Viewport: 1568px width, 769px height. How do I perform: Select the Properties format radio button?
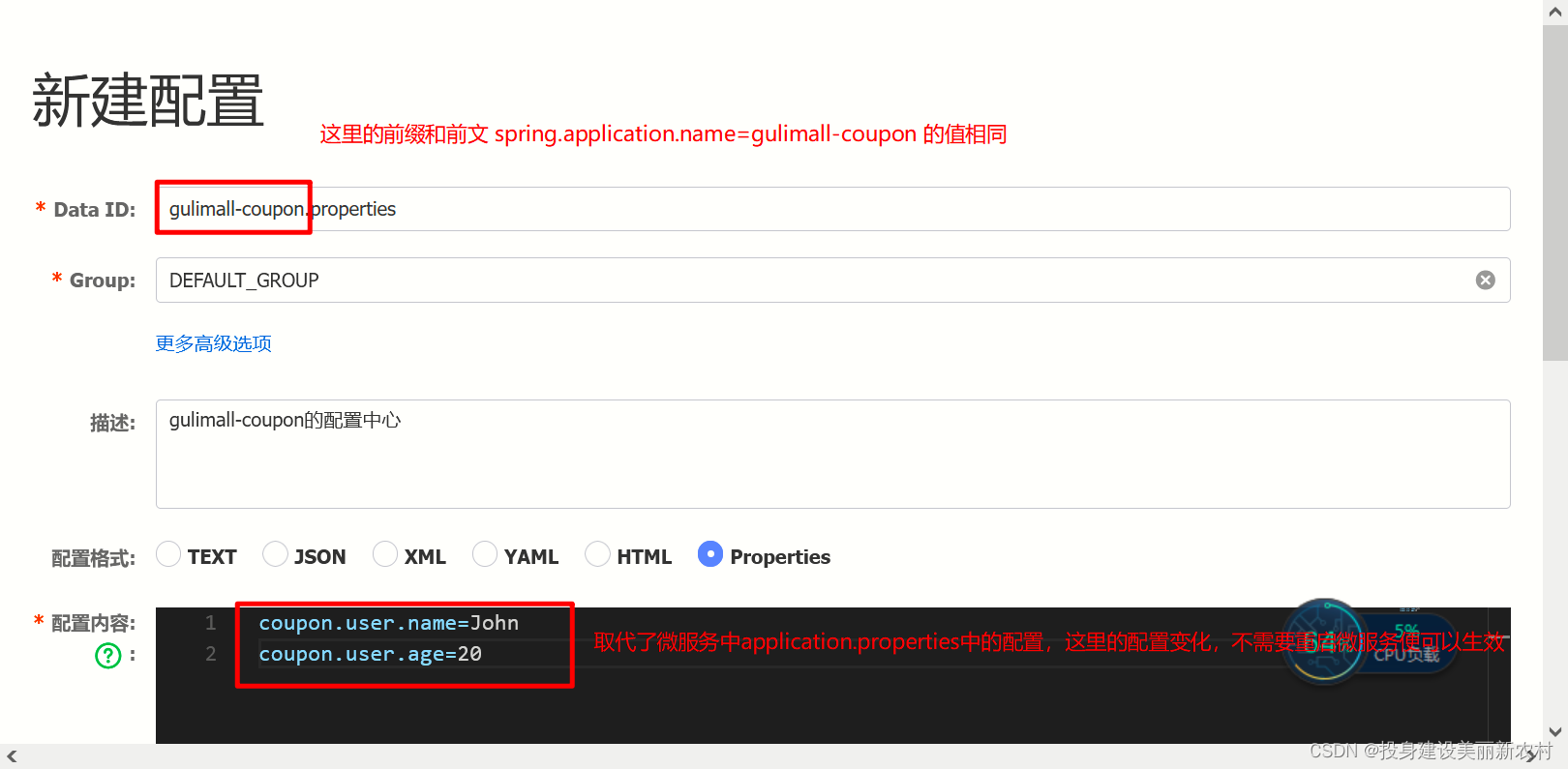710,554
